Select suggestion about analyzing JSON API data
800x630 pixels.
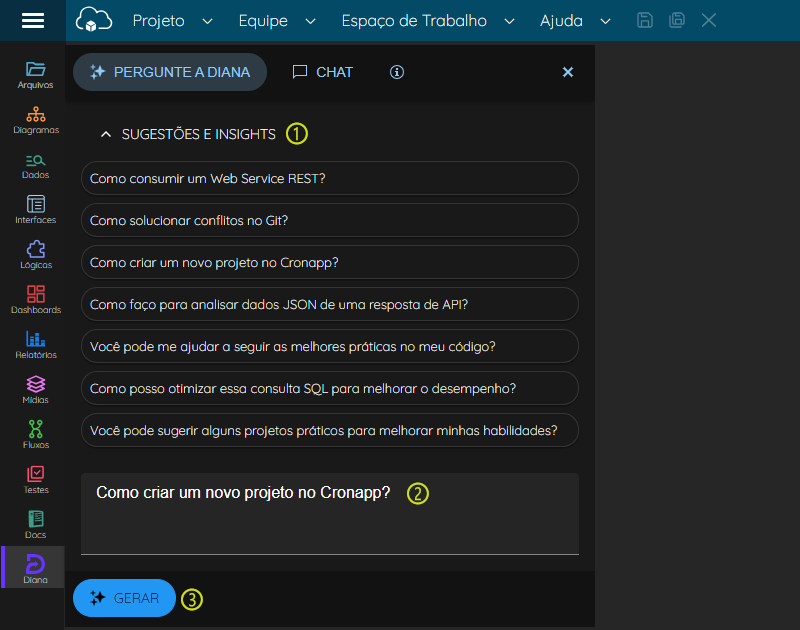click(x=330, y=304)
